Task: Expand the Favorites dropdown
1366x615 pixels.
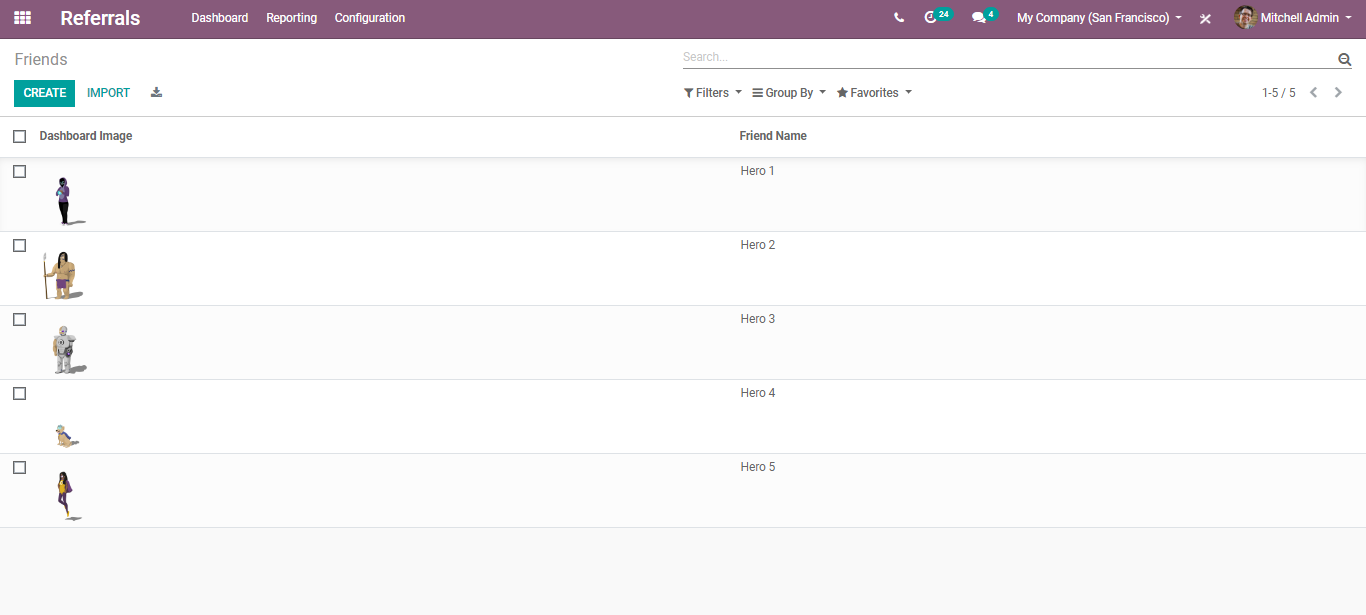Action: point(874,93)
